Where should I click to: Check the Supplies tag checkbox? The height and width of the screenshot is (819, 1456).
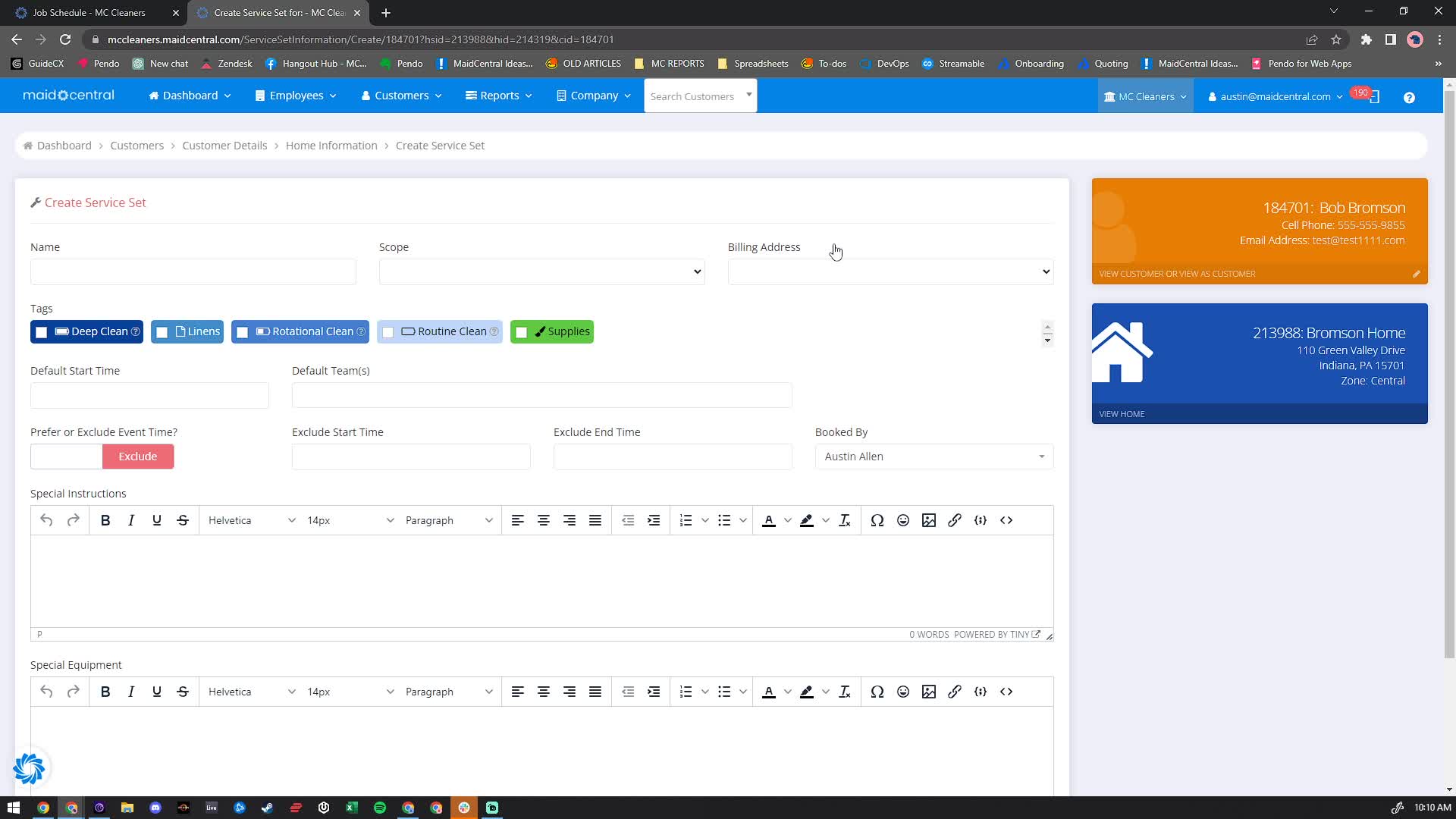click(522, 332)
